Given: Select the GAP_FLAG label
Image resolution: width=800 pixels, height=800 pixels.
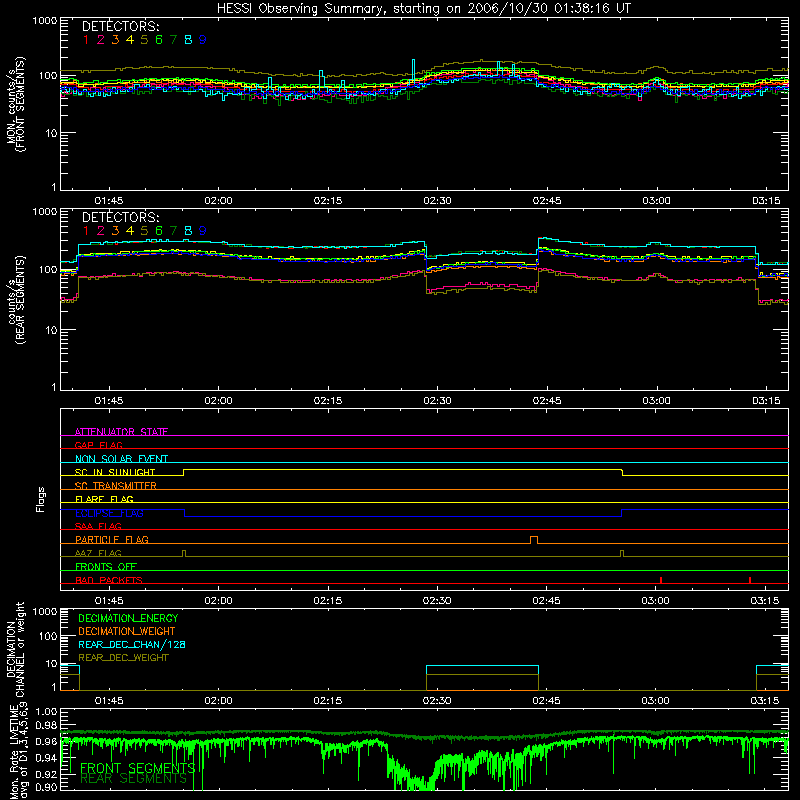Looking at the screenshot, I should pos(98,445).
